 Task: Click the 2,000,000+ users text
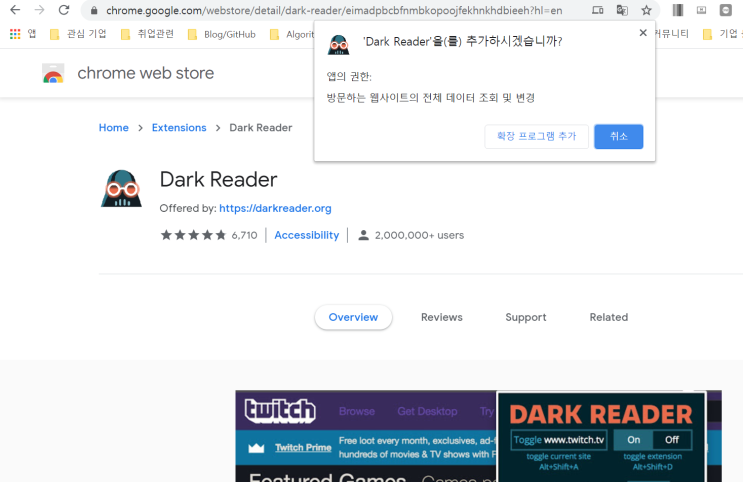pyautogui.click(x=419, y=235)
